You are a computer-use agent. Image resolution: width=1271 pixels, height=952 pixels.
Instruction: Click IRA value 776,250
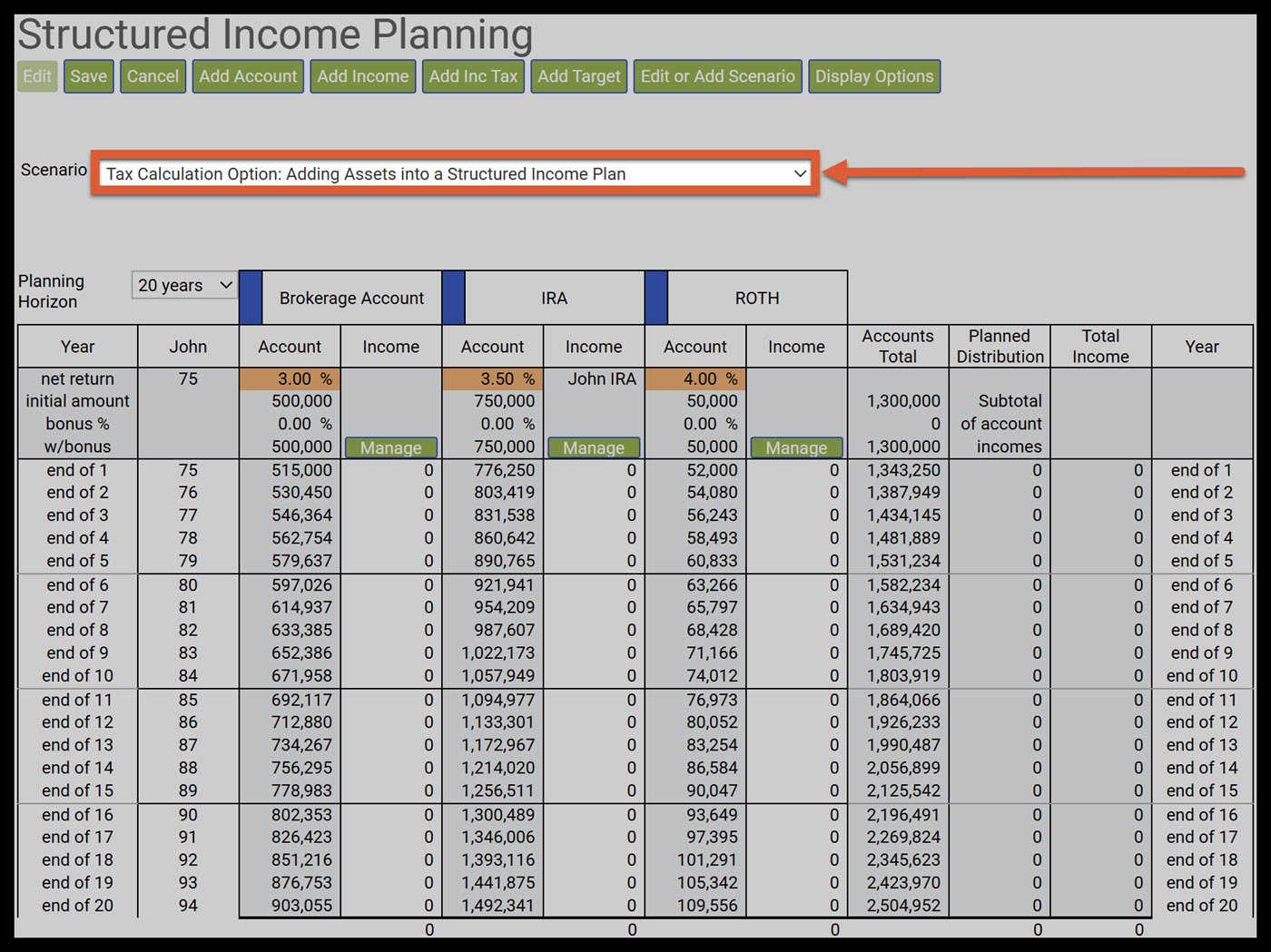point(504,470)
